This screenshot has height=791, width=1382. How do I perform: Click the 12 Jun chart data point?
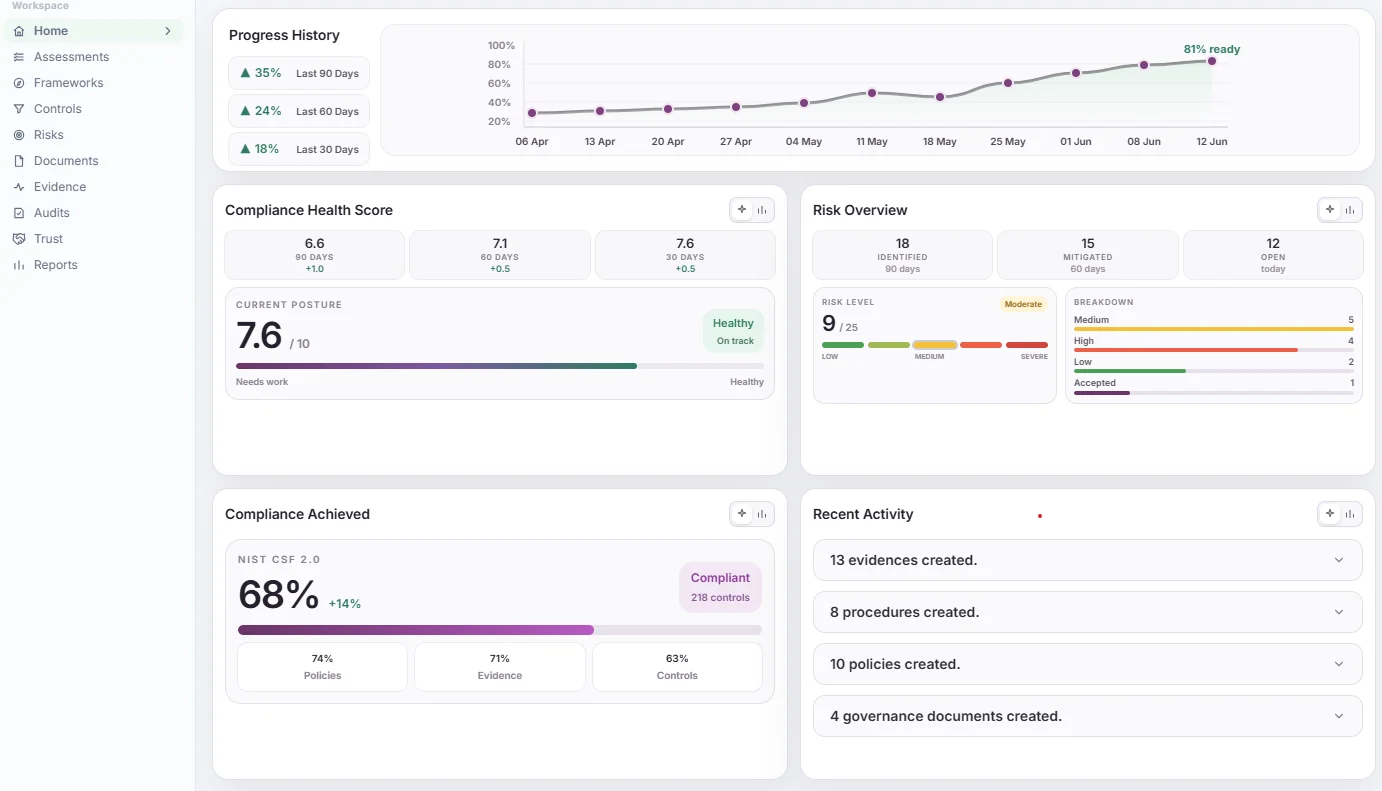tap(1212, 61)
